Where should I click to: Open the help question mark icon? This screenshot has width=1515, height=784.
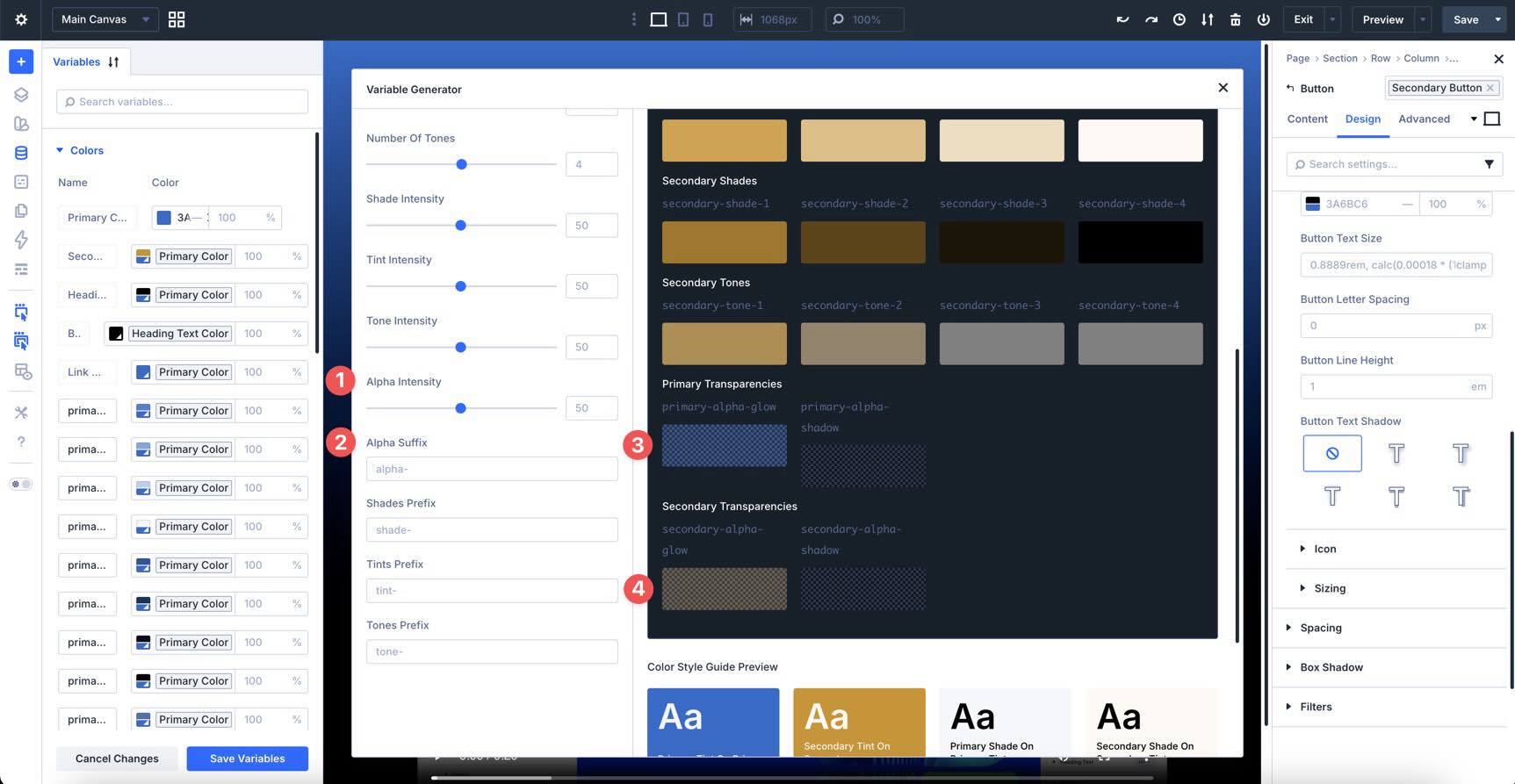21,442
